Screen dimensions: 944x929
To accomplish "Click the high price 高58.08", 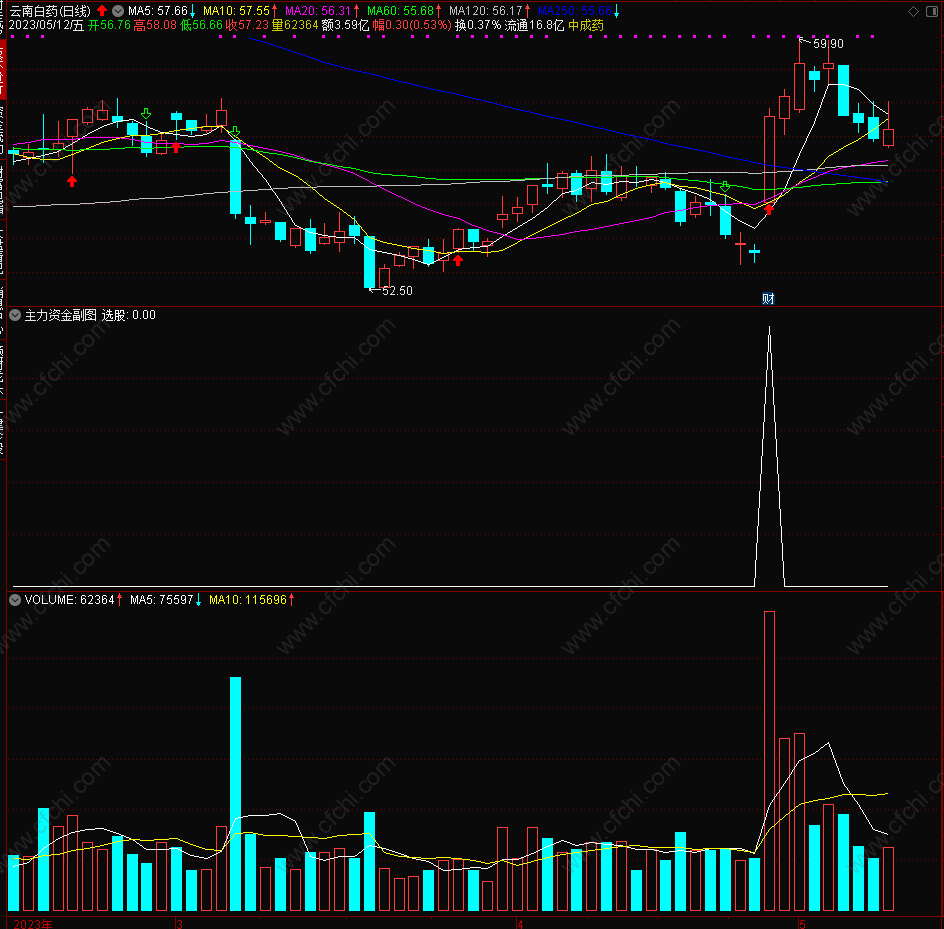I will click(x=155, y=25).
